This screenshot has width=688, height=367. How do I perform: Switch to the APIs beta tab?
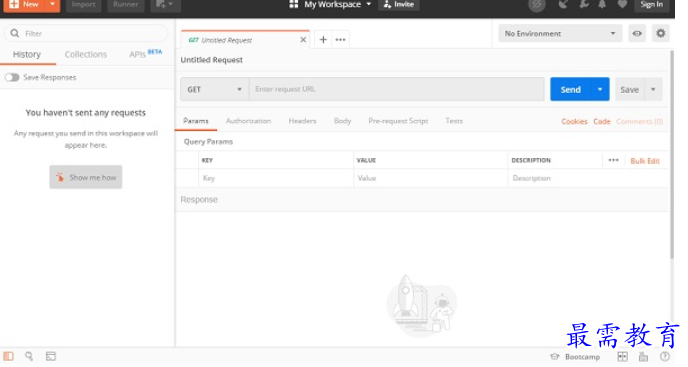point(145,54)
